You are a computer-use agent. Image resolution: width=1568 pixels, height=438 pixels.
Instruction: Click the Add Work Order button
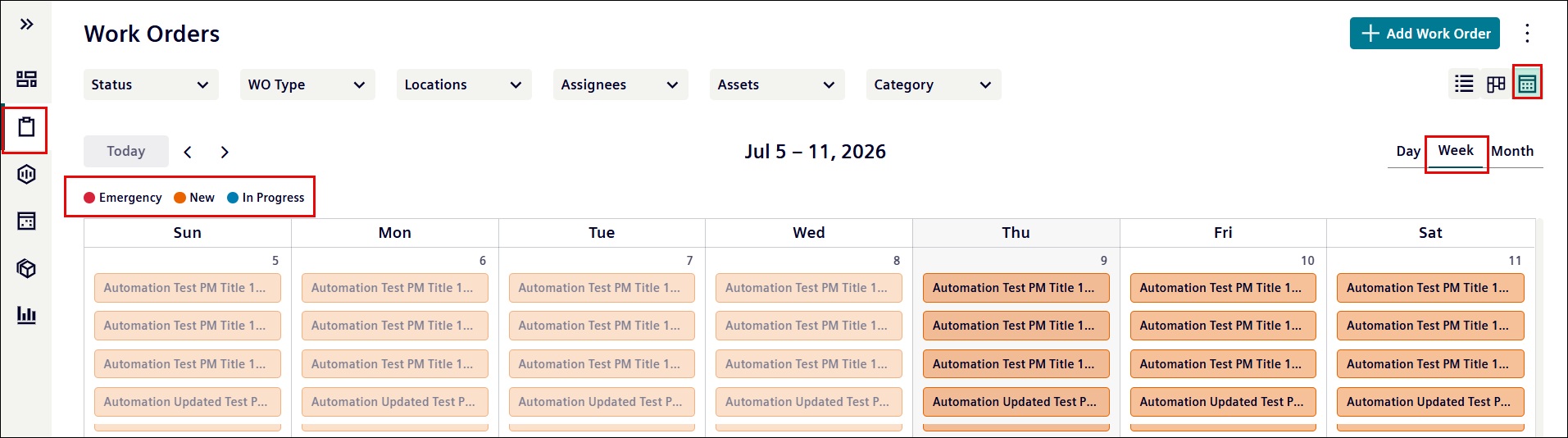coord(1425,34)
